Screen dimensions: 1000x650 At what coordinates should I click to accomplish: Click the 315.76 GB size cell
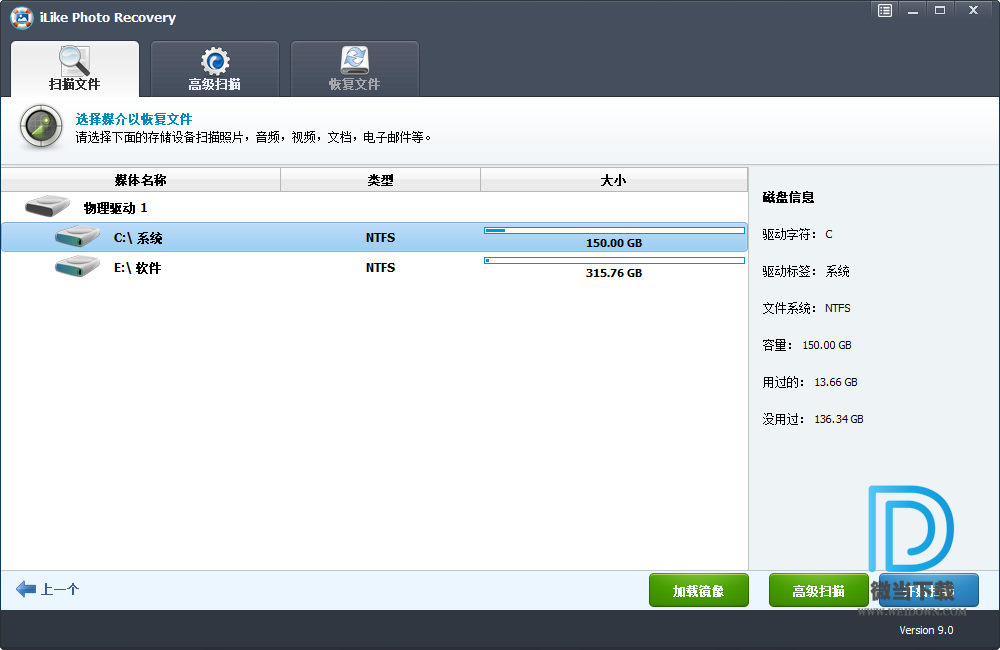point(614,273)
